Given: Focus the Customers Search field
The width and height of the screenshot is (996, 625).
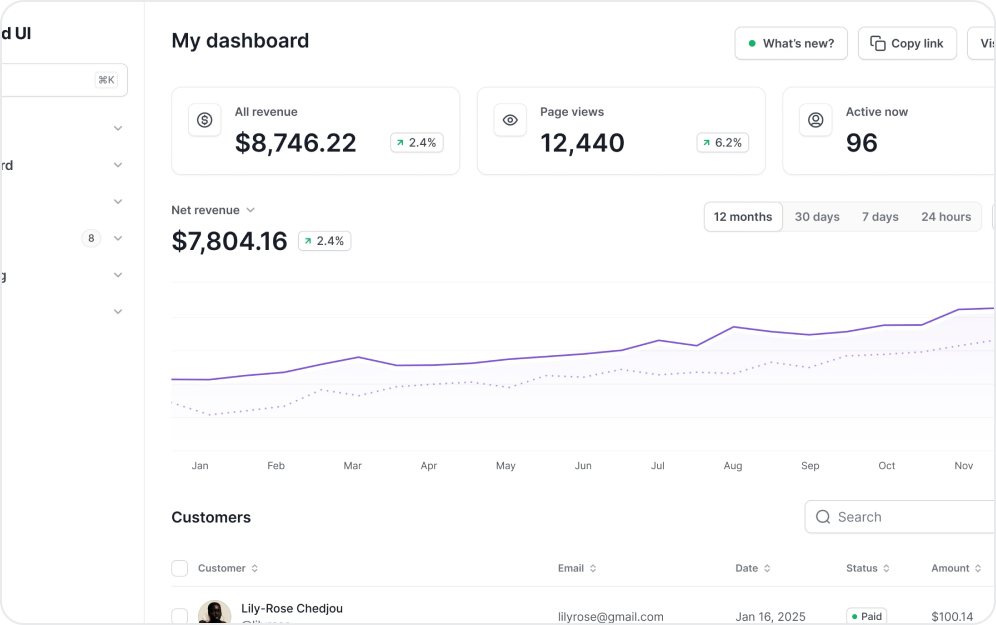Looking at the screenshot, I should tap(900, 517).
